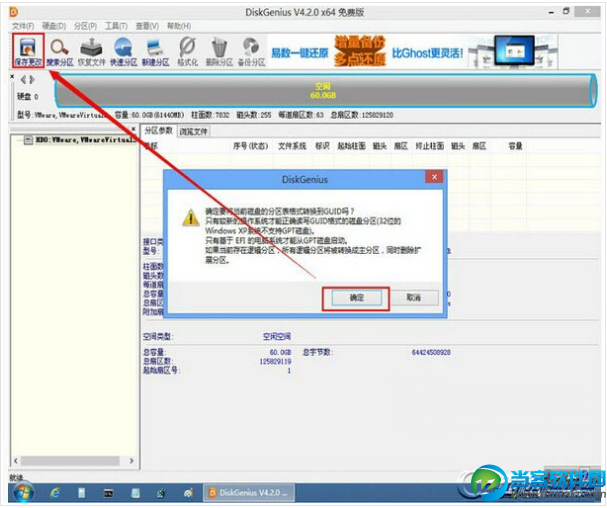Image resolution: width=607 pixels, height=508 pixels.
Task: Click the 序号(状态) column header
Action: click(250, 146)
